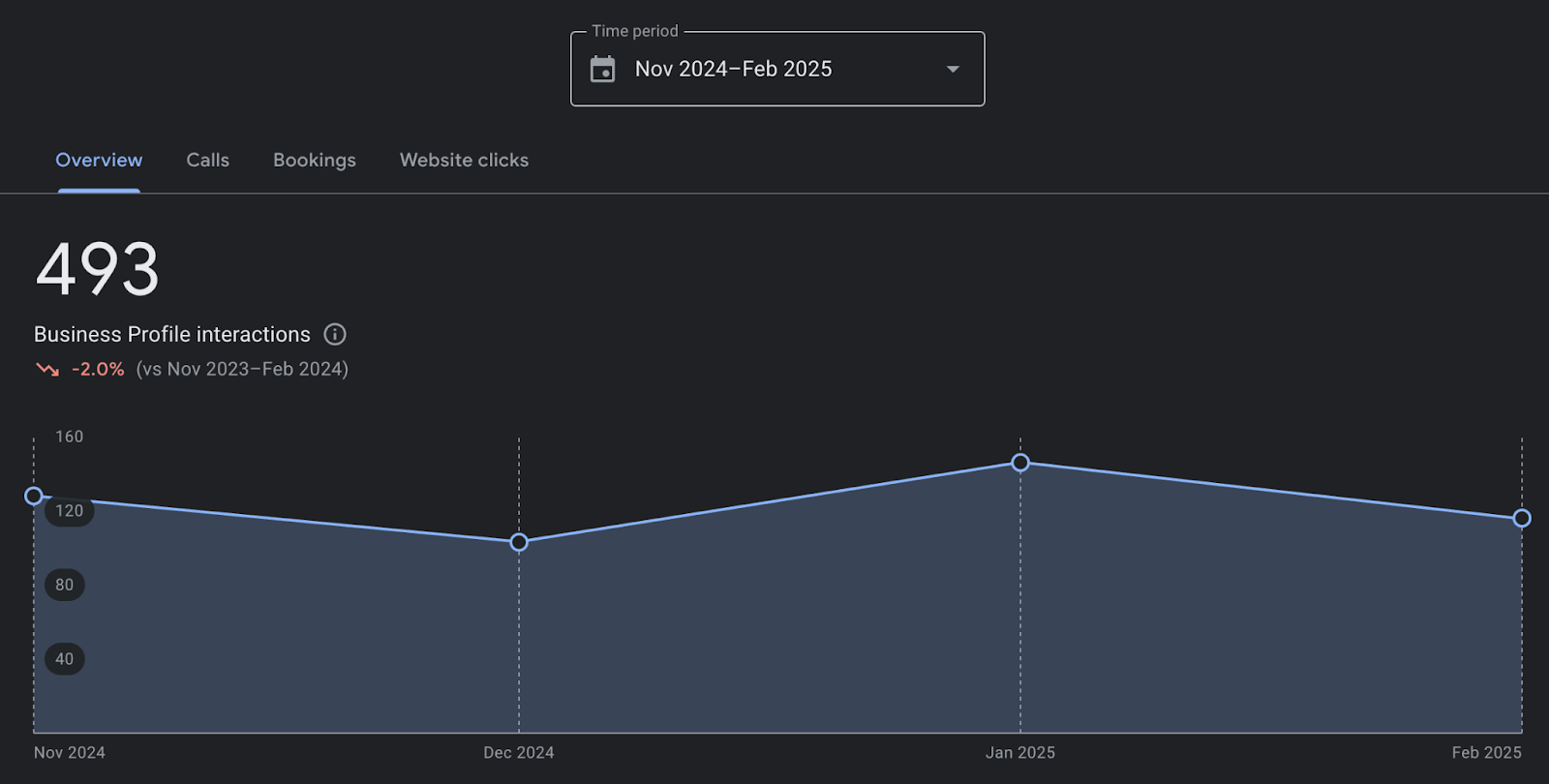This screenshot has width=1549, height=784.
Task: Click the Jan 2025 x-axis label
Action: pos(1019,752)
